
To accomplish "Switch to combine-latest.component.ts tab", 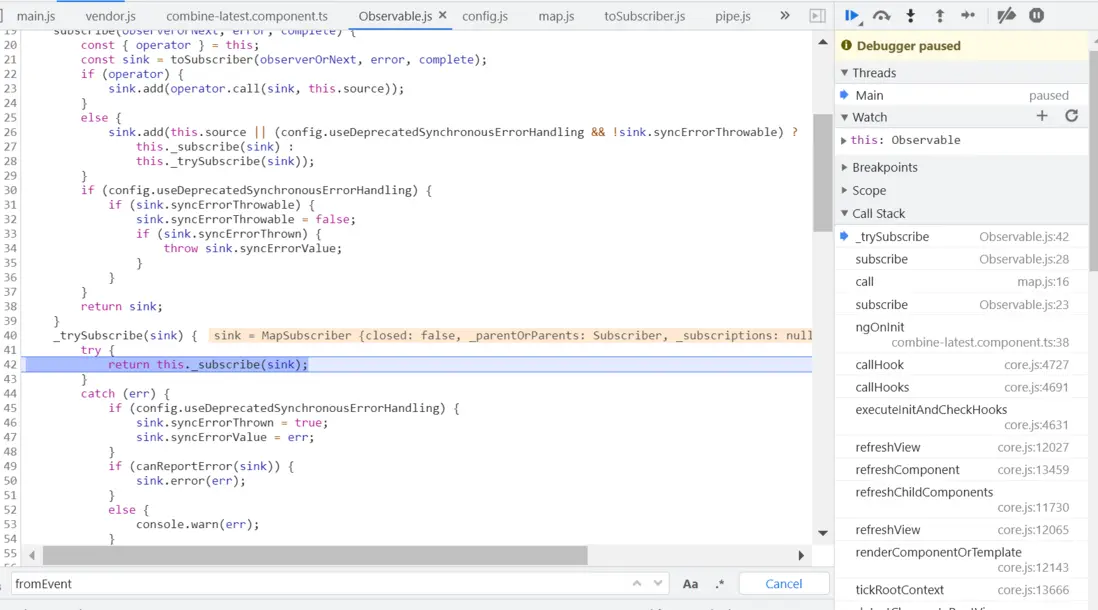I will 246,16.
